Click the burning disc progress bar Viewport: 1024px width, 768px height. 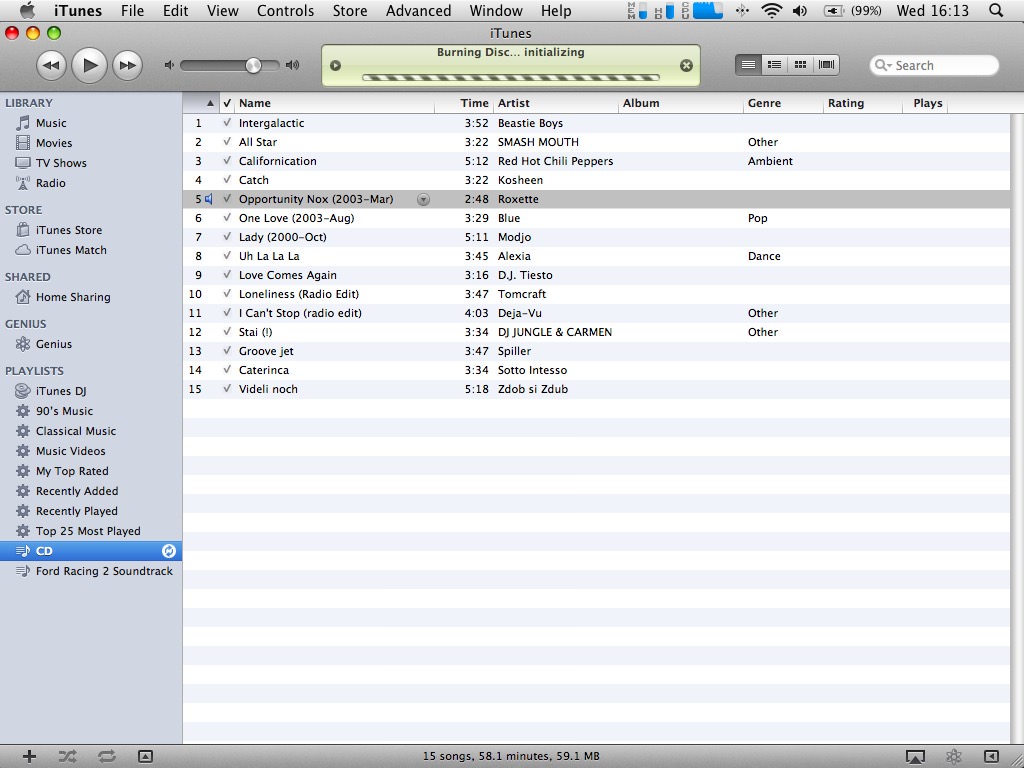pos(511,78)
